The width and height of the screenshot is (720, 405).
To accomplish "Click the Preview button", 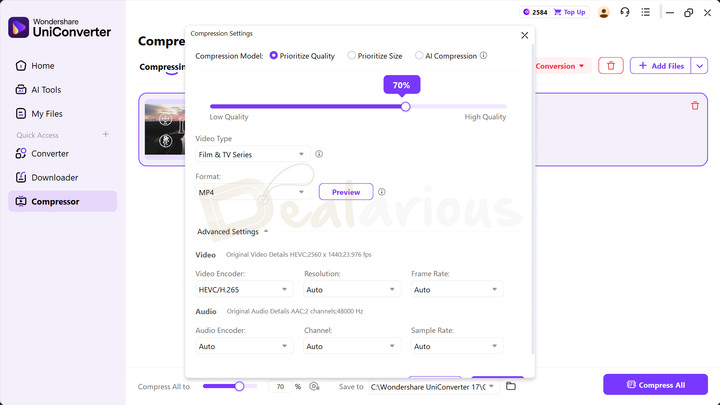I will point(346,192).
